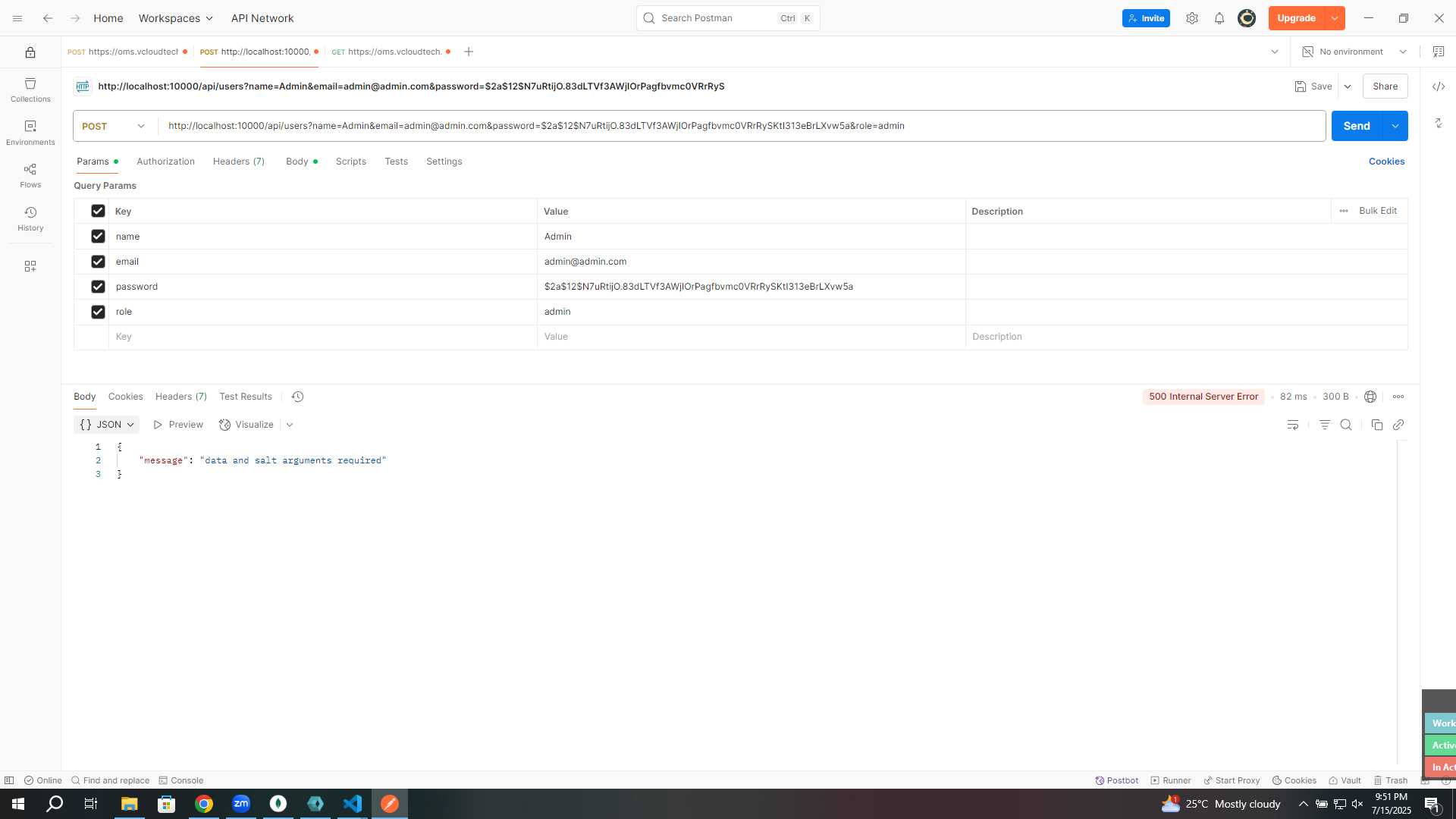1456x819 pixels.
Task: Open Runner from the status bar
Action: [1171, 780]
